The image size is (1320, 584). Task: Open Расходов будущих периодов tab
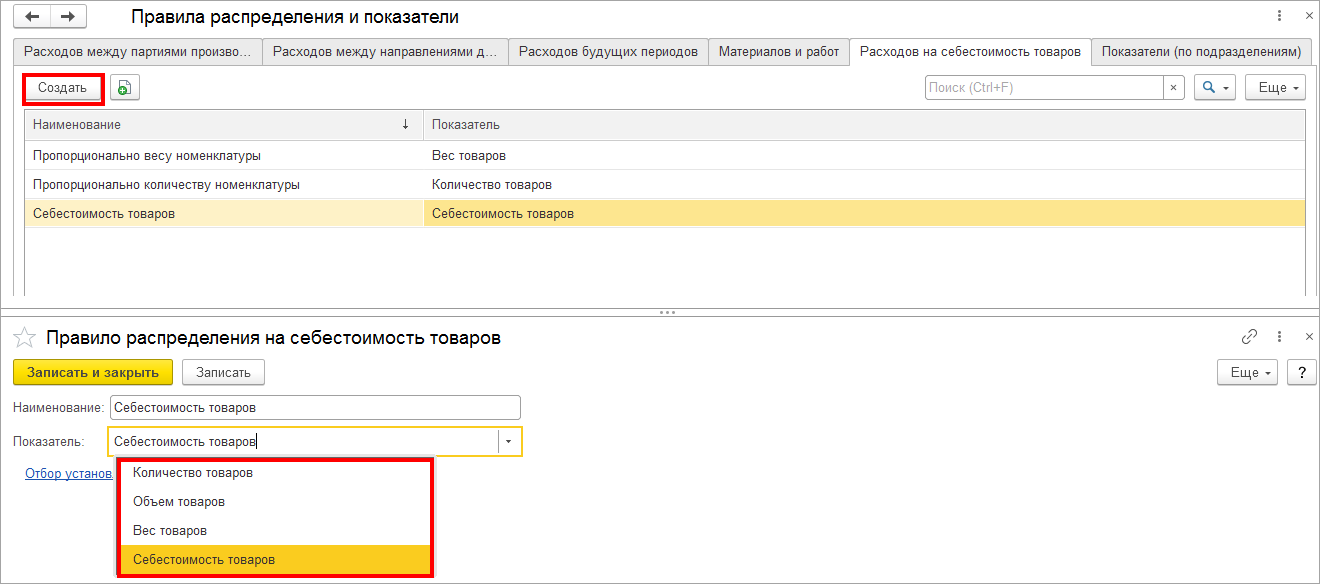pos(608,52)
